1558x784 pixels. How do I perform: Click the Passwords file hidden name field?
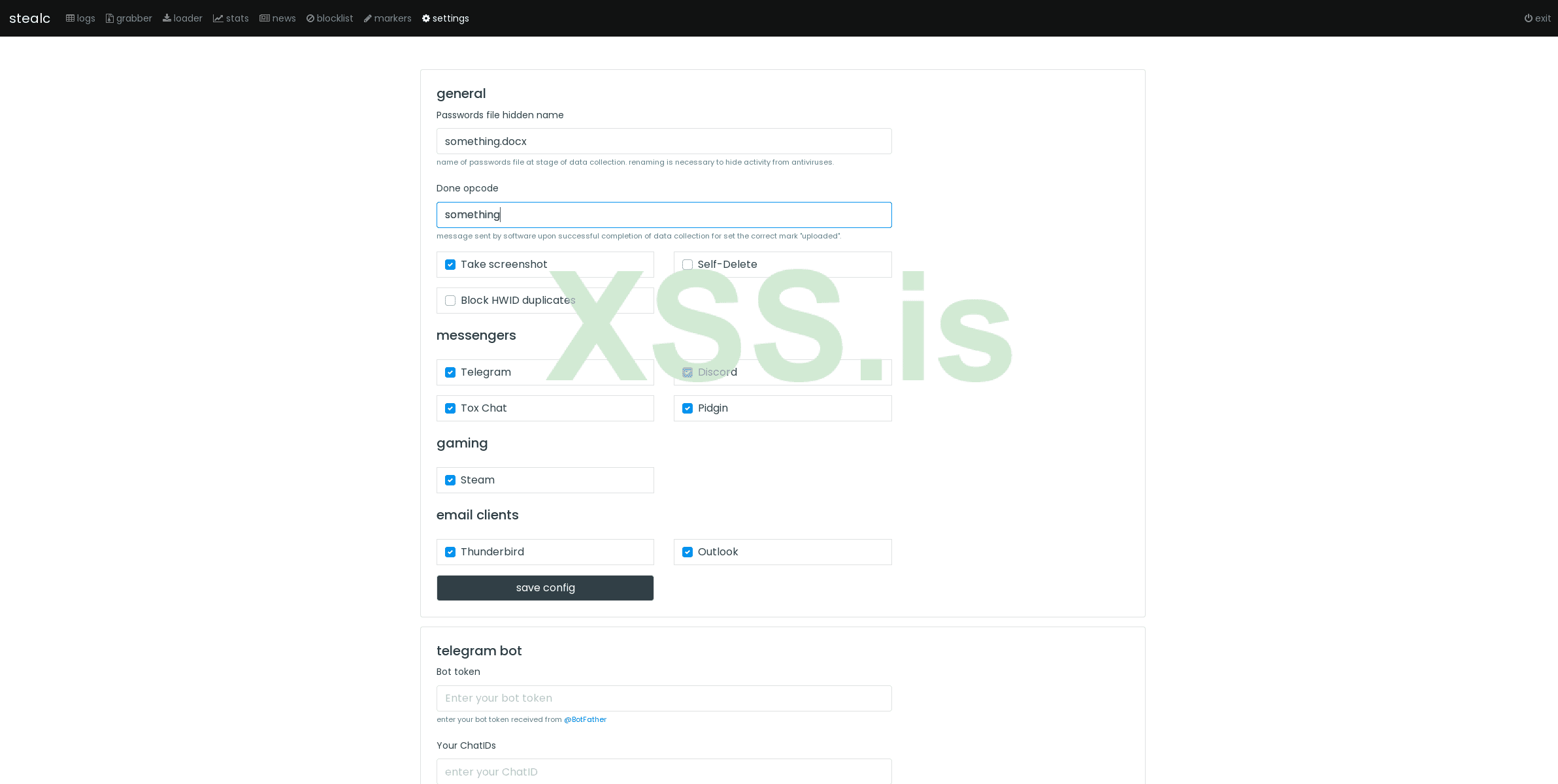[x=664, y=141]
